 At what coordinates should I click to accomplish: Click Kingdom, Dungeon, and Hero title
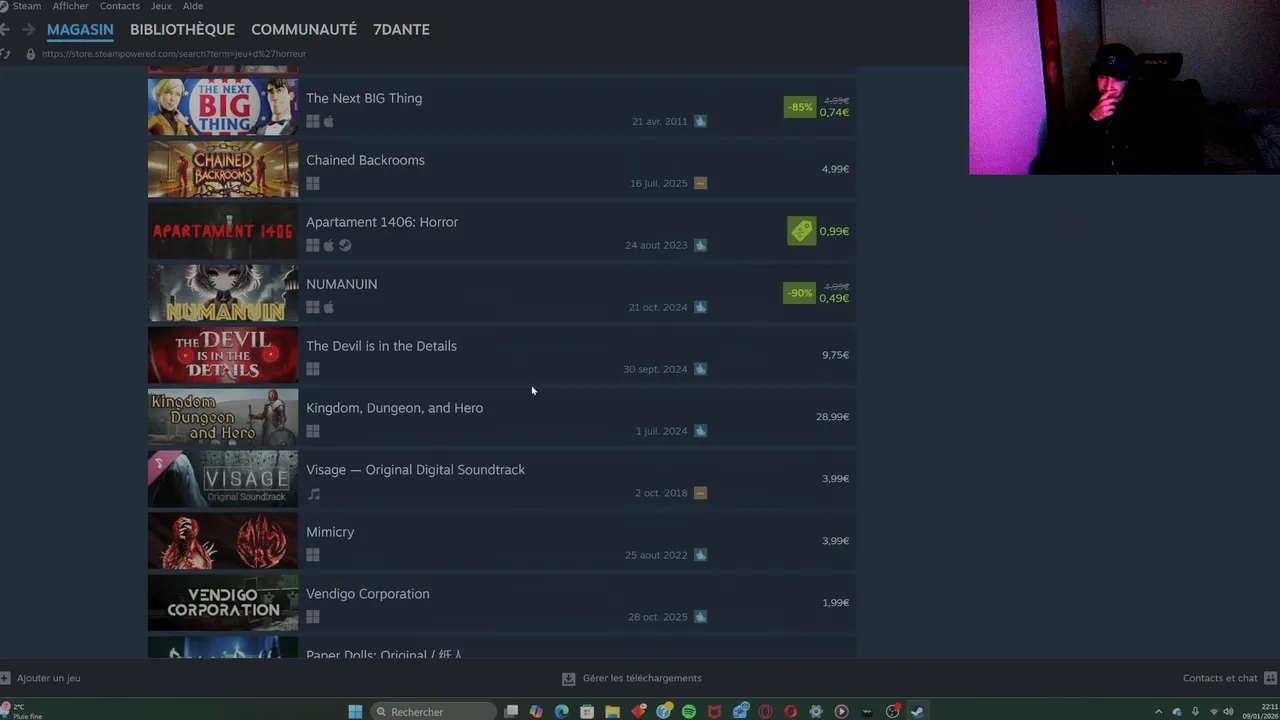point(394,408)
